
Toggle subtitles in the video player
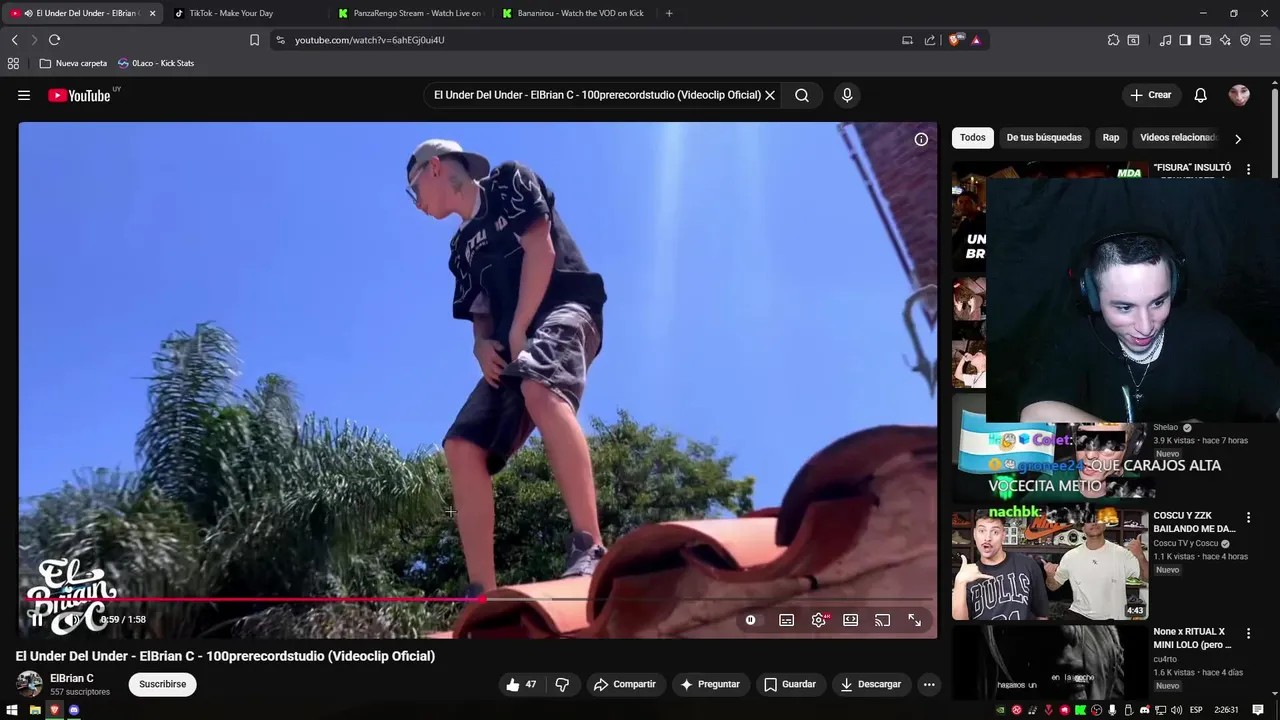point(786,620)
